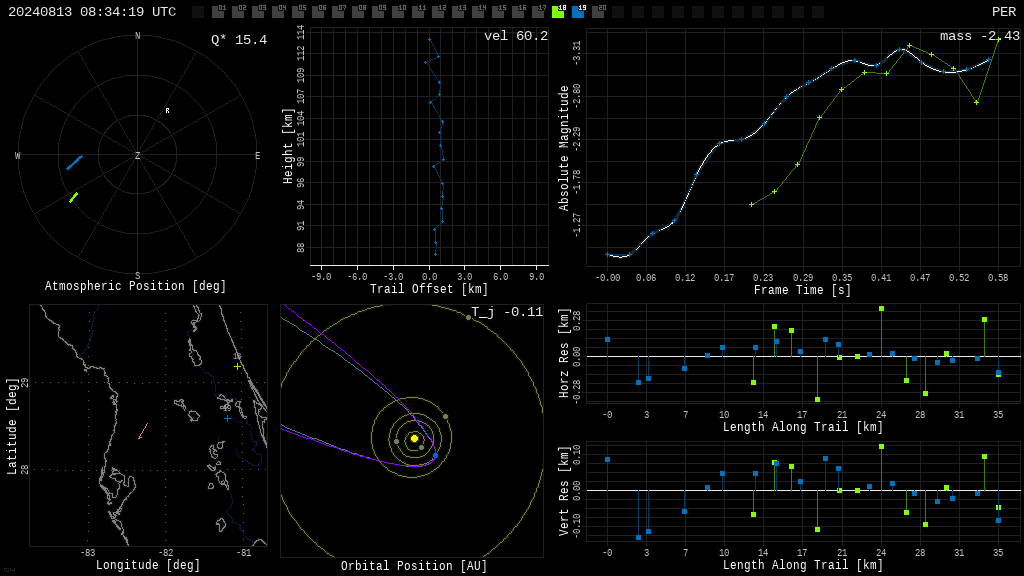Select the gray station 01 box
The width and height of the screenshot is (1024, 576).
tap(219, 12)
